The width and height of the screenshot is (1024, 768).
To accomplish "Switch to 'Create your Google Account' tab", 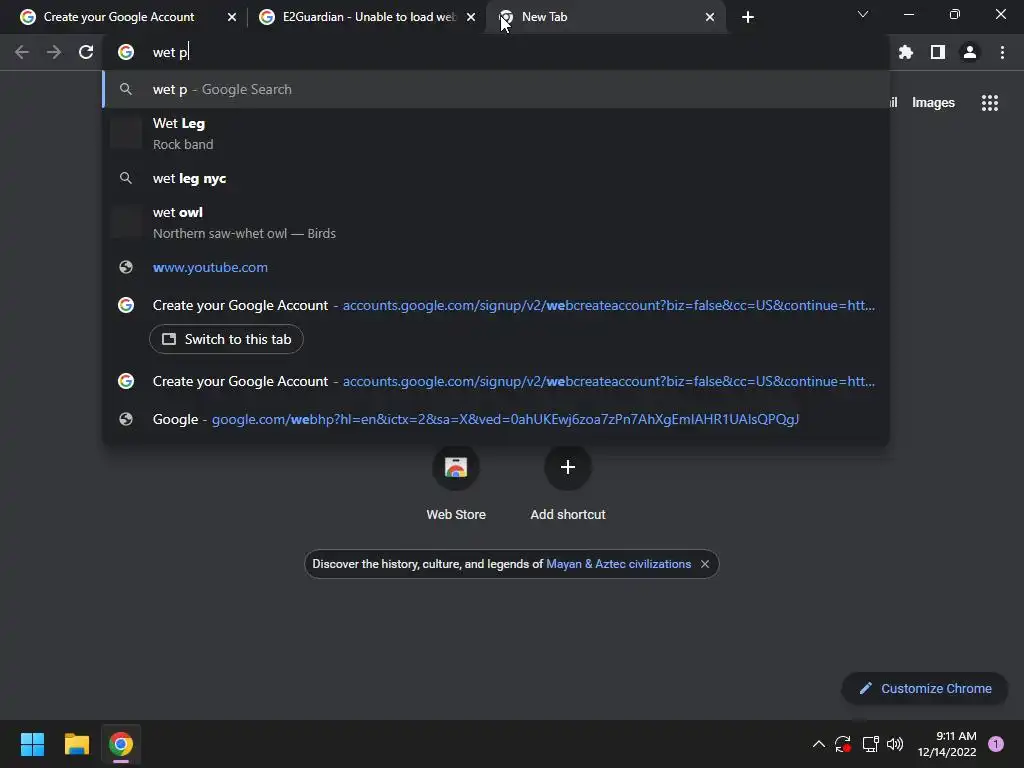I will point(119,17).
